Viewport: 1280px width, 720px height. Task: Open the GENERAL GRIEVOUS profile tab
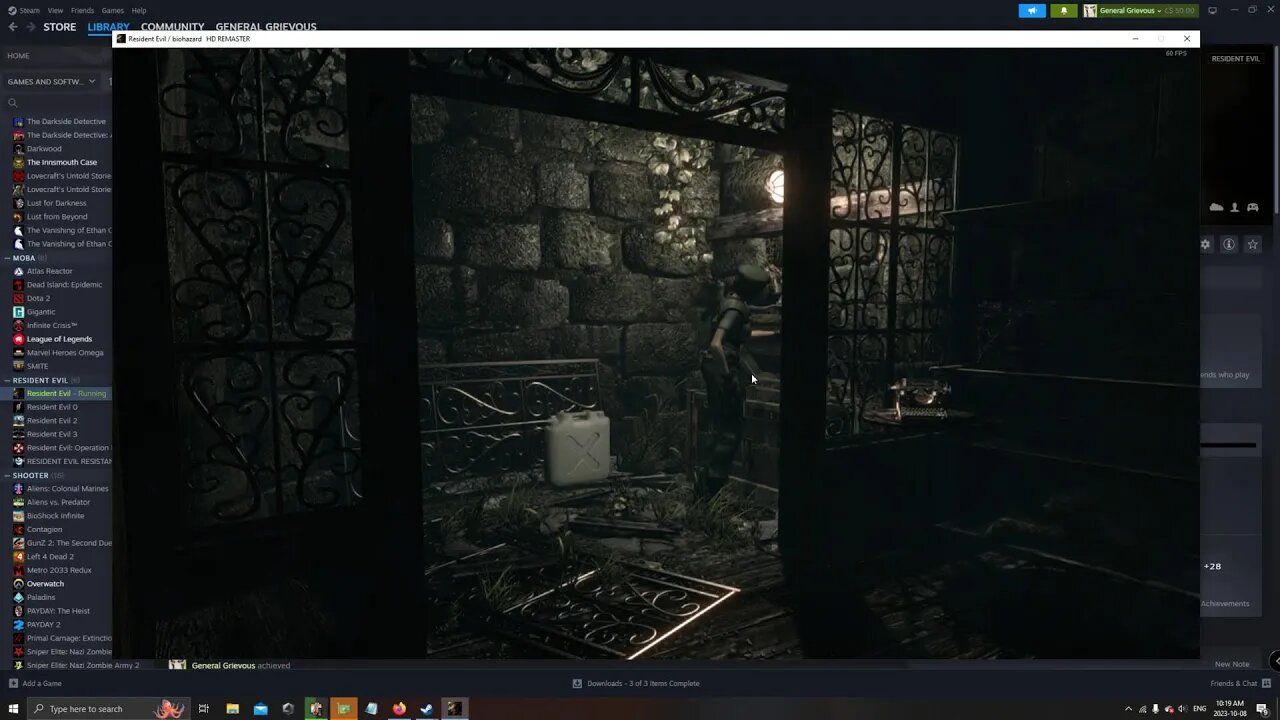[x=266, y=27]
